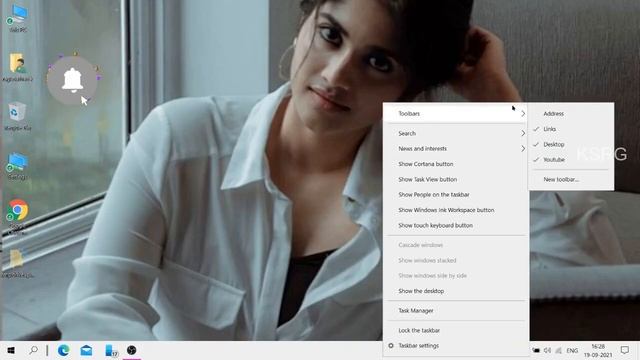Open the clock and date flyout
The image size is (640, 360).
point(598,351)
